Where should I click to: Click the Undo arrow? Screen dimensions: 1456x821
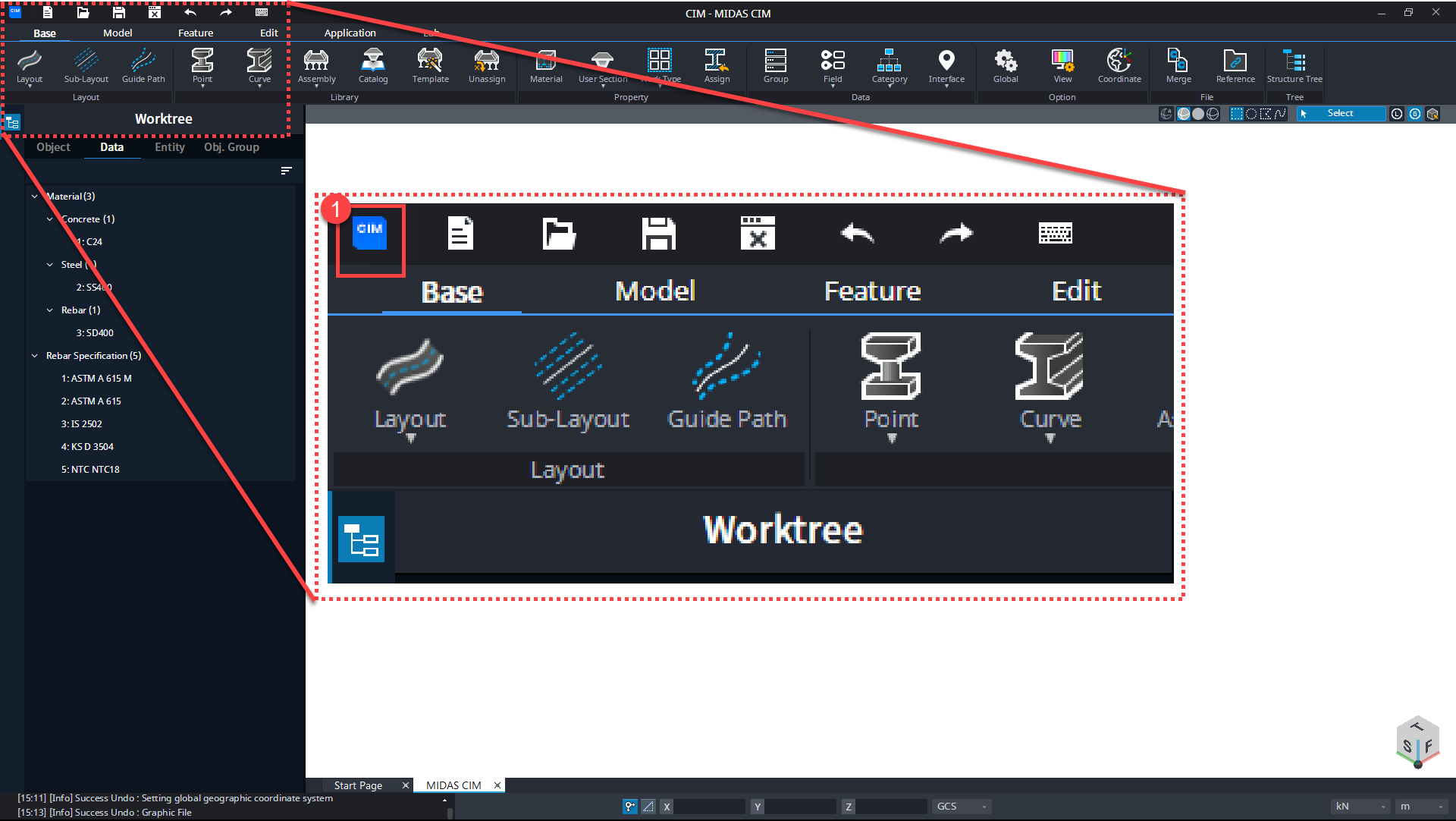190,12
